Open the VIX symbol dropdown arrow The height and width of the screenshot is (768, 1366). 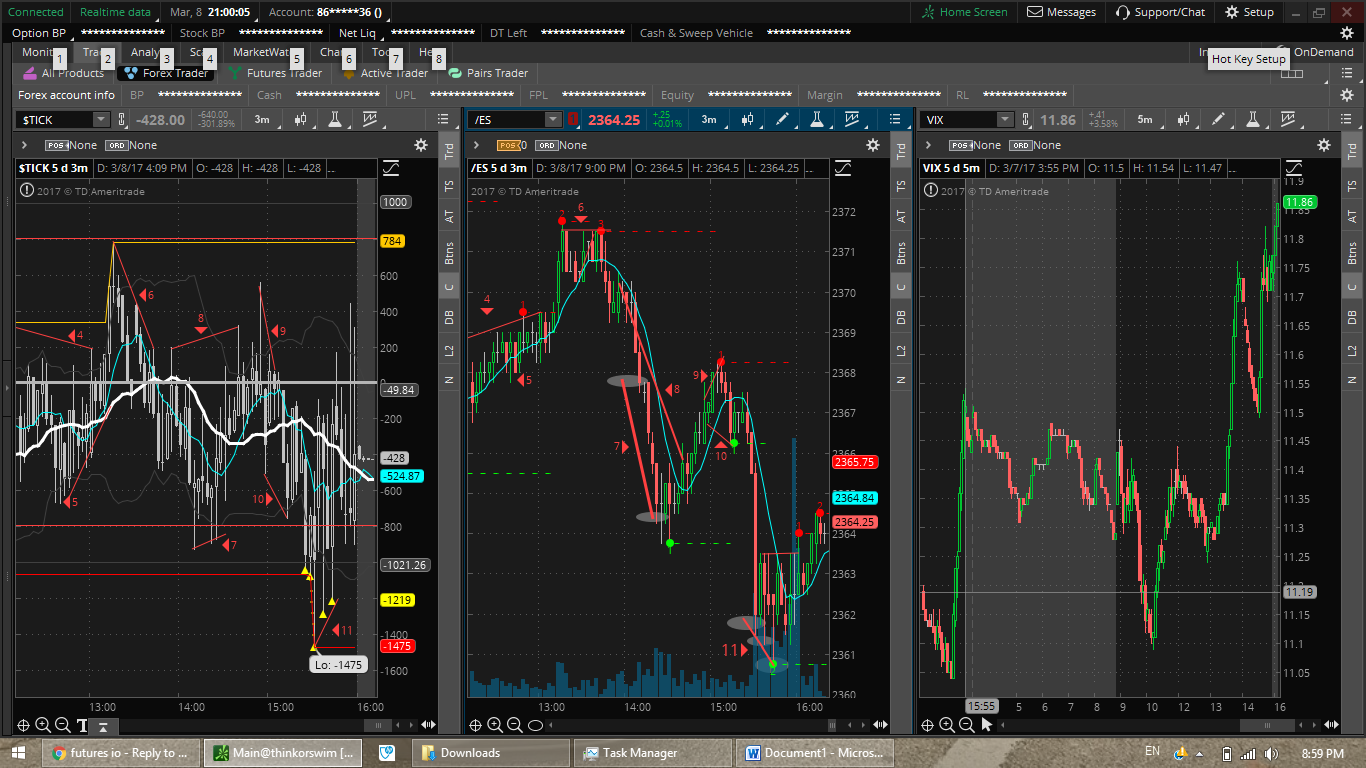click(1004, 120)
